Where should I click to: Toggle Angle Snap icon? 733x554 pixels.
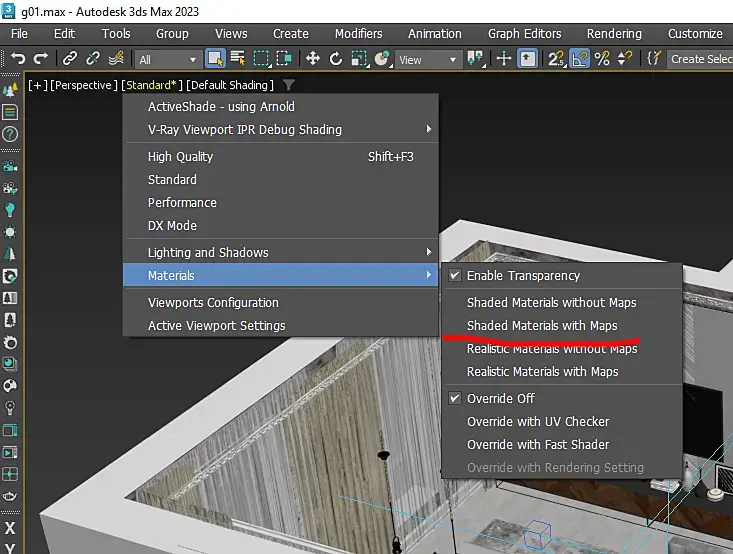(x=579, y=59)
